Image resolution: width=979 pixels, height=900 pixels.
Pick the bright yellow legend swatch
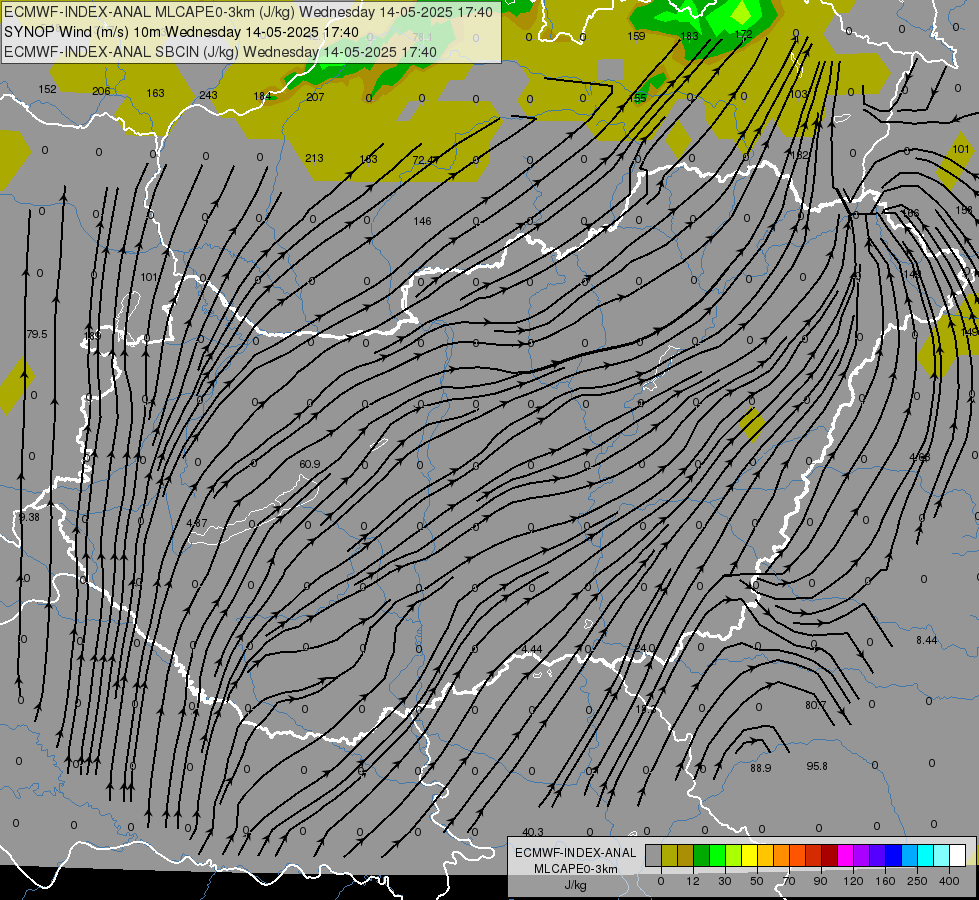click(x=749, y=855)
